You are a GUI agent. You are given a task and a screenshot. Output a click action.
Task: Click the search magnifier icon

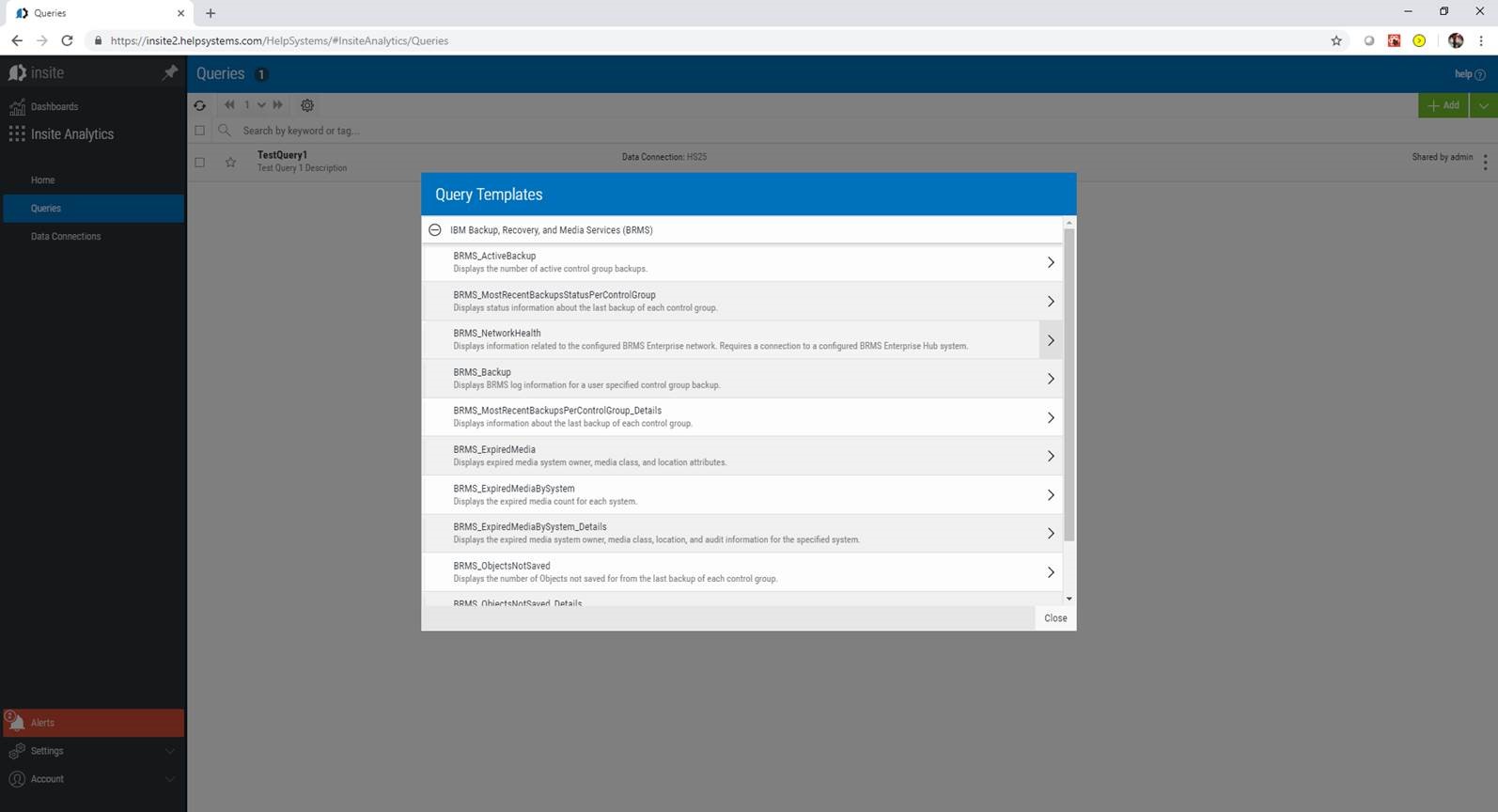pyautogui.click(x=225, y=131)
